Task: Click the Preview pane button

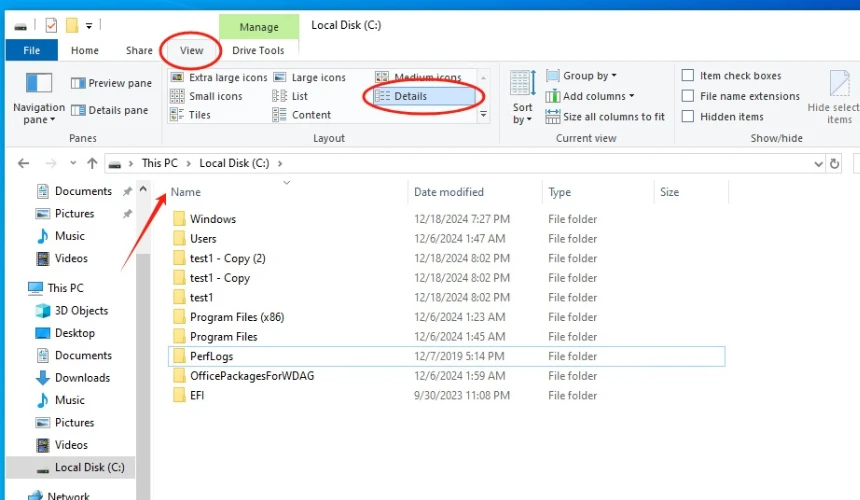Action: point(111,84)
